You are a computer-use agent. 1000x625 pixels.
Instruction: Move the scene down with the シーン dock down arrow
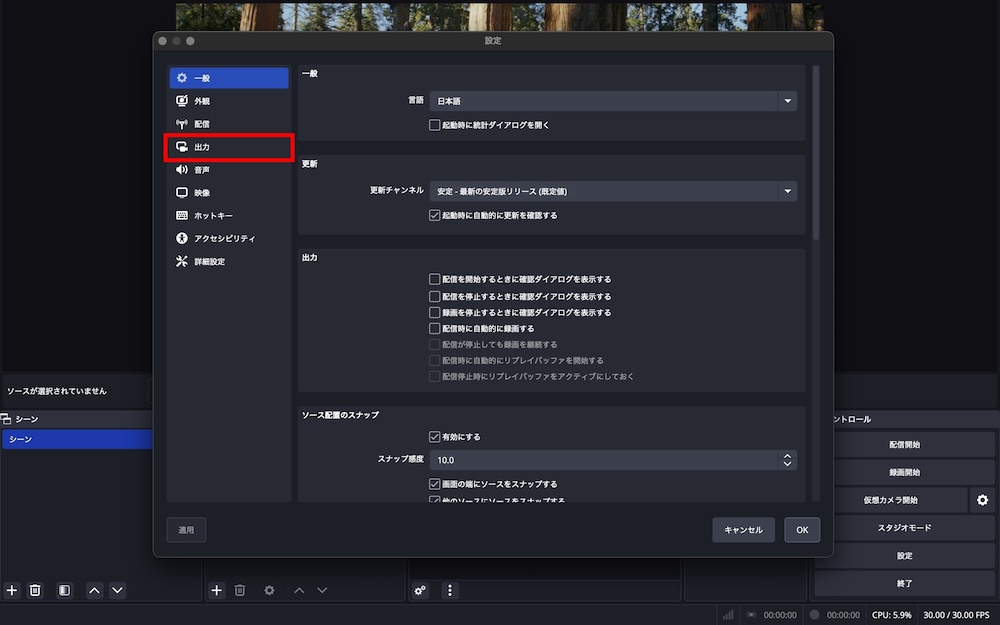117,590
